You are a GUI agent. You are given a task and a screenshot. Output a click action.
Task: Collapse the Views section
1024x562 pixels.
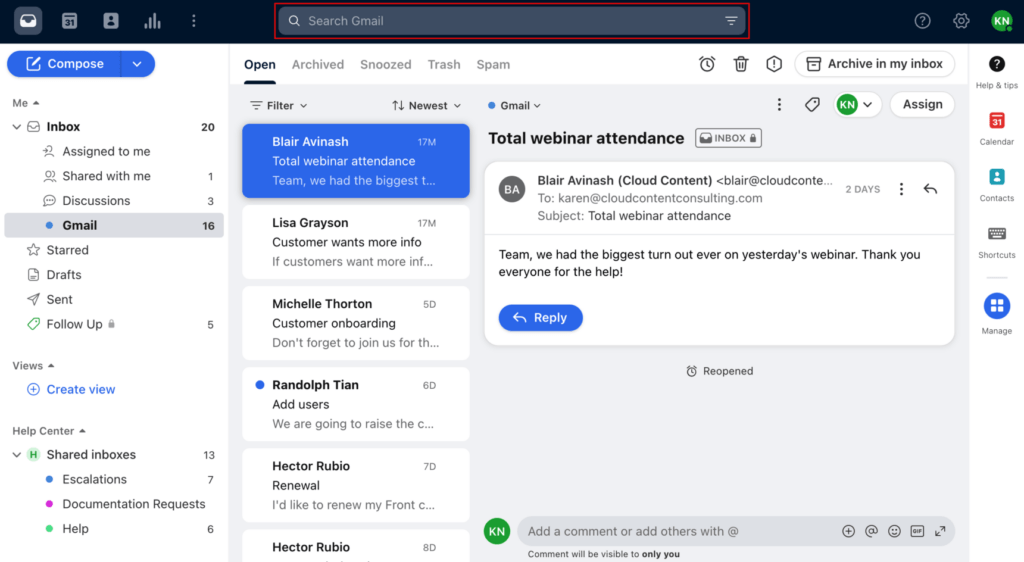click(x=33, y=366)
